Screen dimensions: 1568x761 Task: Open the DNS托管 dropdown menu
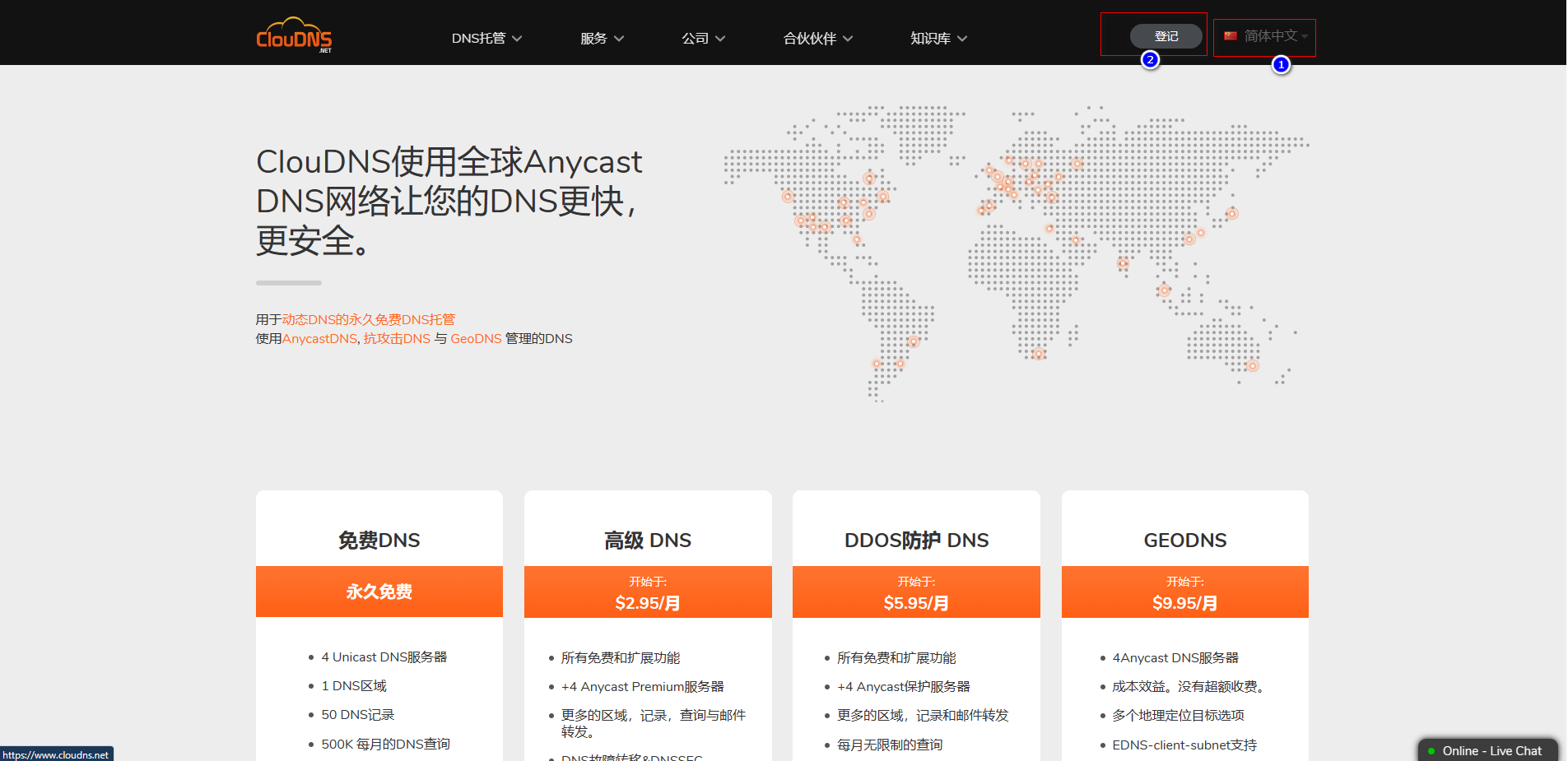pyautogui.click(x=486, y=39)
